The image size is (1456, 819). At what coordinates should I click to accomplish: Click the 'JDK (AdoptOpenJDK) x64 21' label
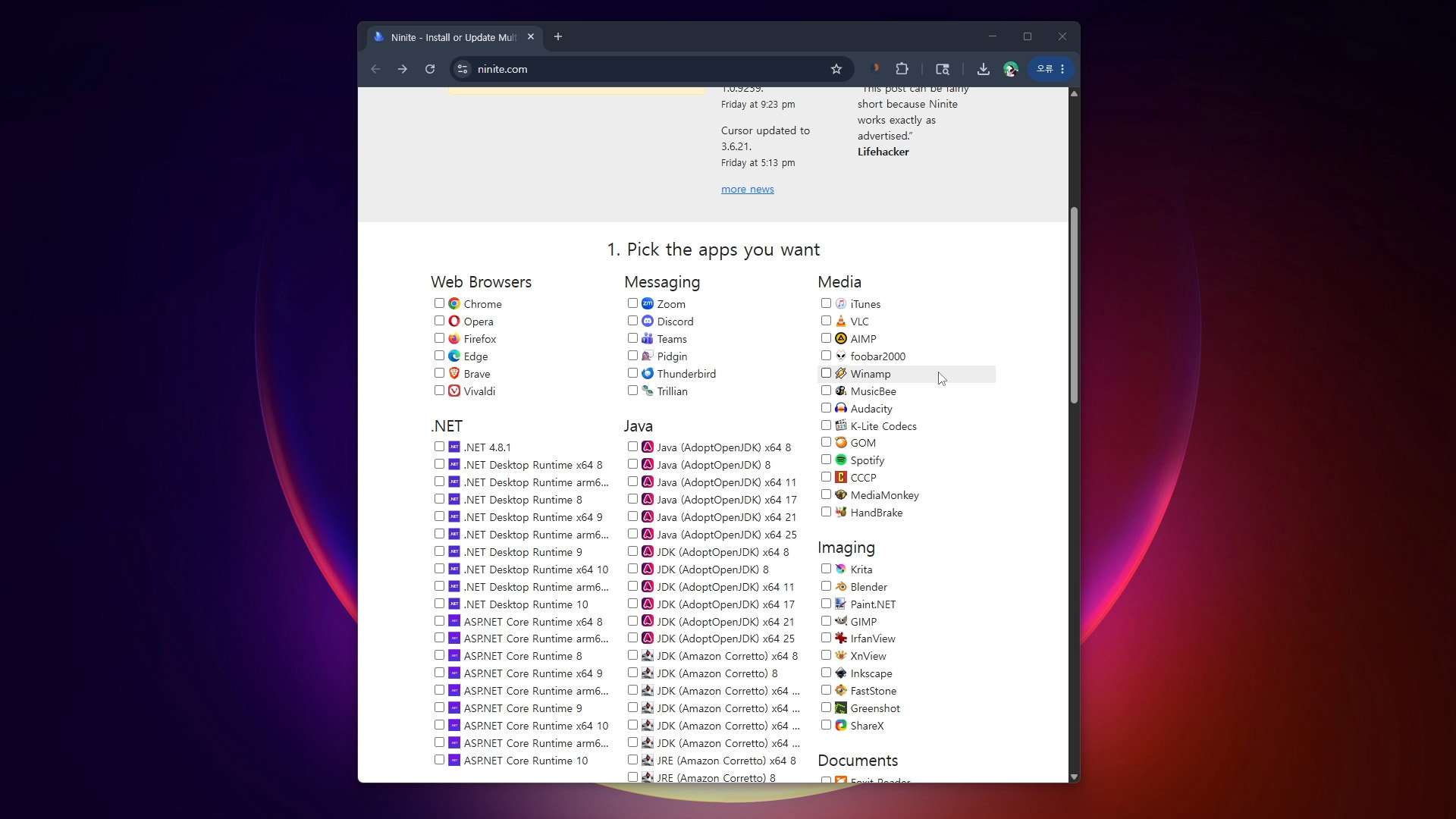726,622
